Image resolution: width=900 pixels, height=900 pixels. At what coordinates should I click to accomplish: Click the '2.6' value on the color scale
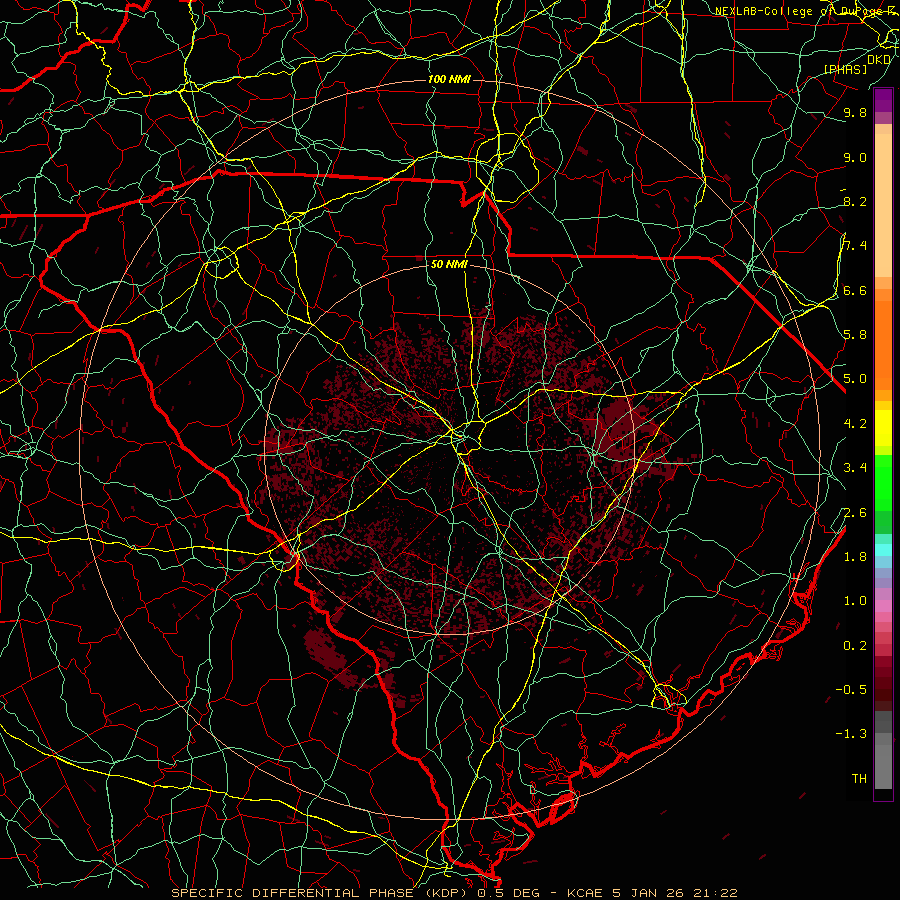(855, 513)
